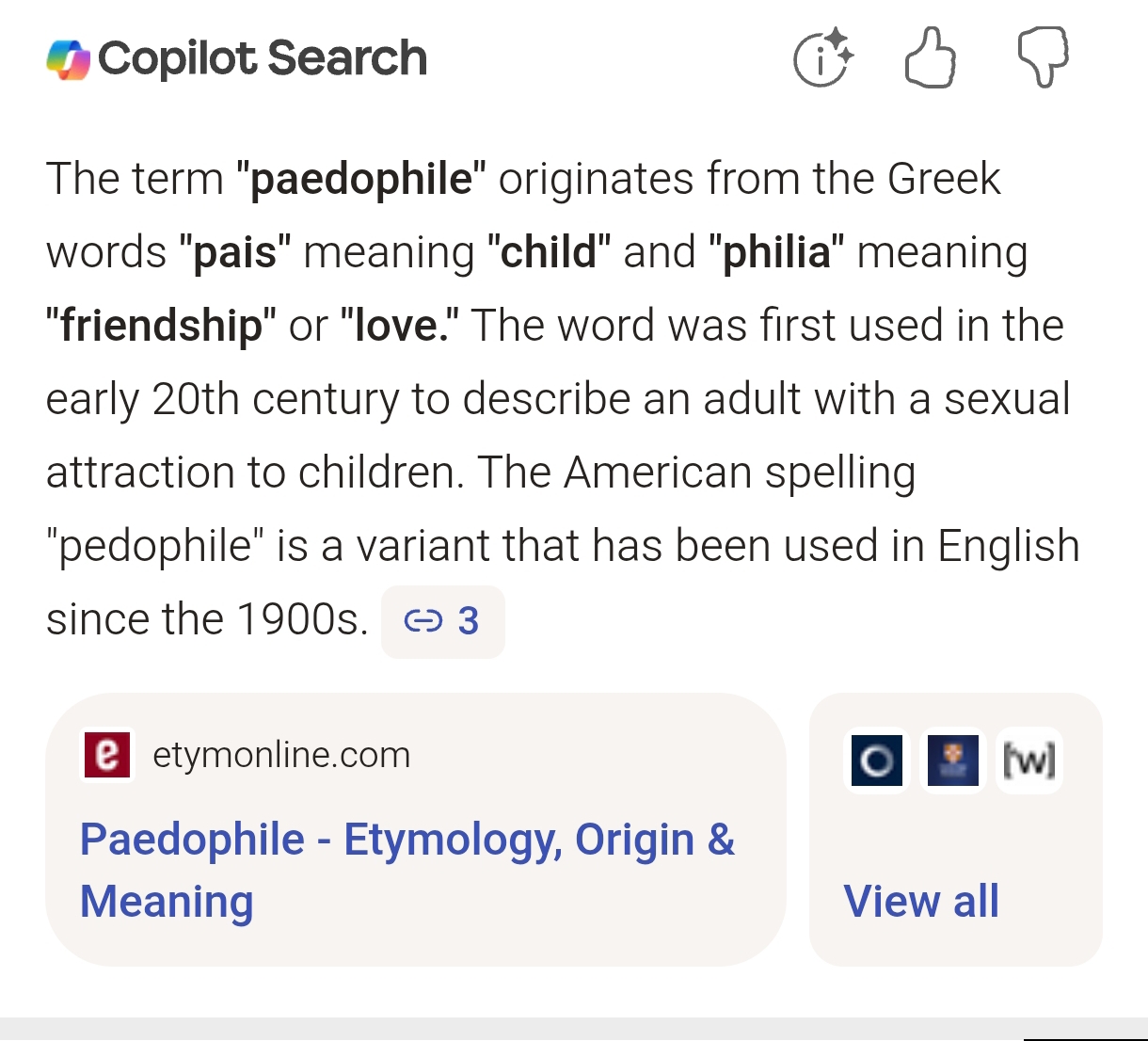Like the answer with thumbs up
The height and width of the screenshot is (1041, 1148).
930,58
